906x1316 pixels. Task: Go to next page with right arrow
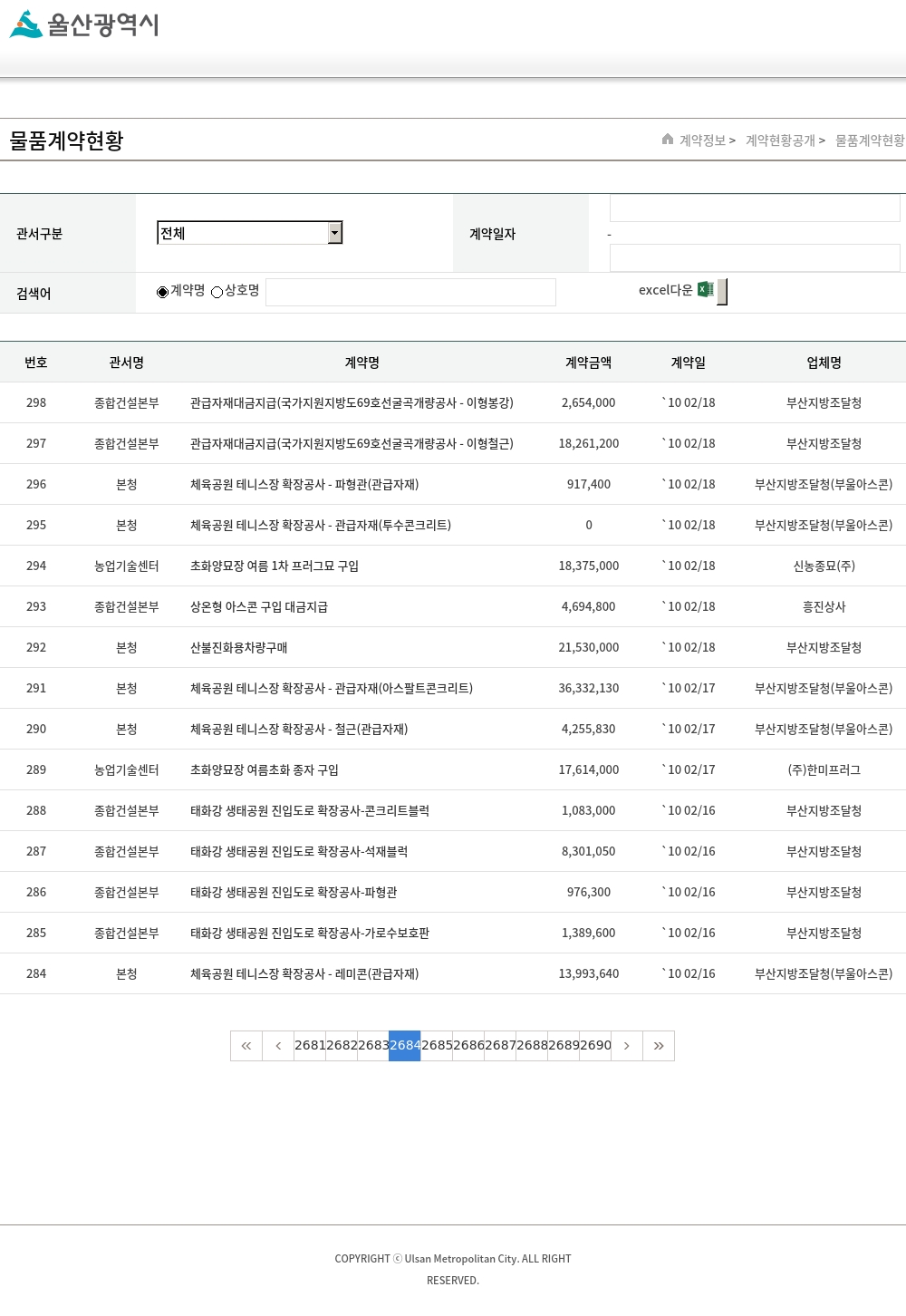pos(627,1046)
